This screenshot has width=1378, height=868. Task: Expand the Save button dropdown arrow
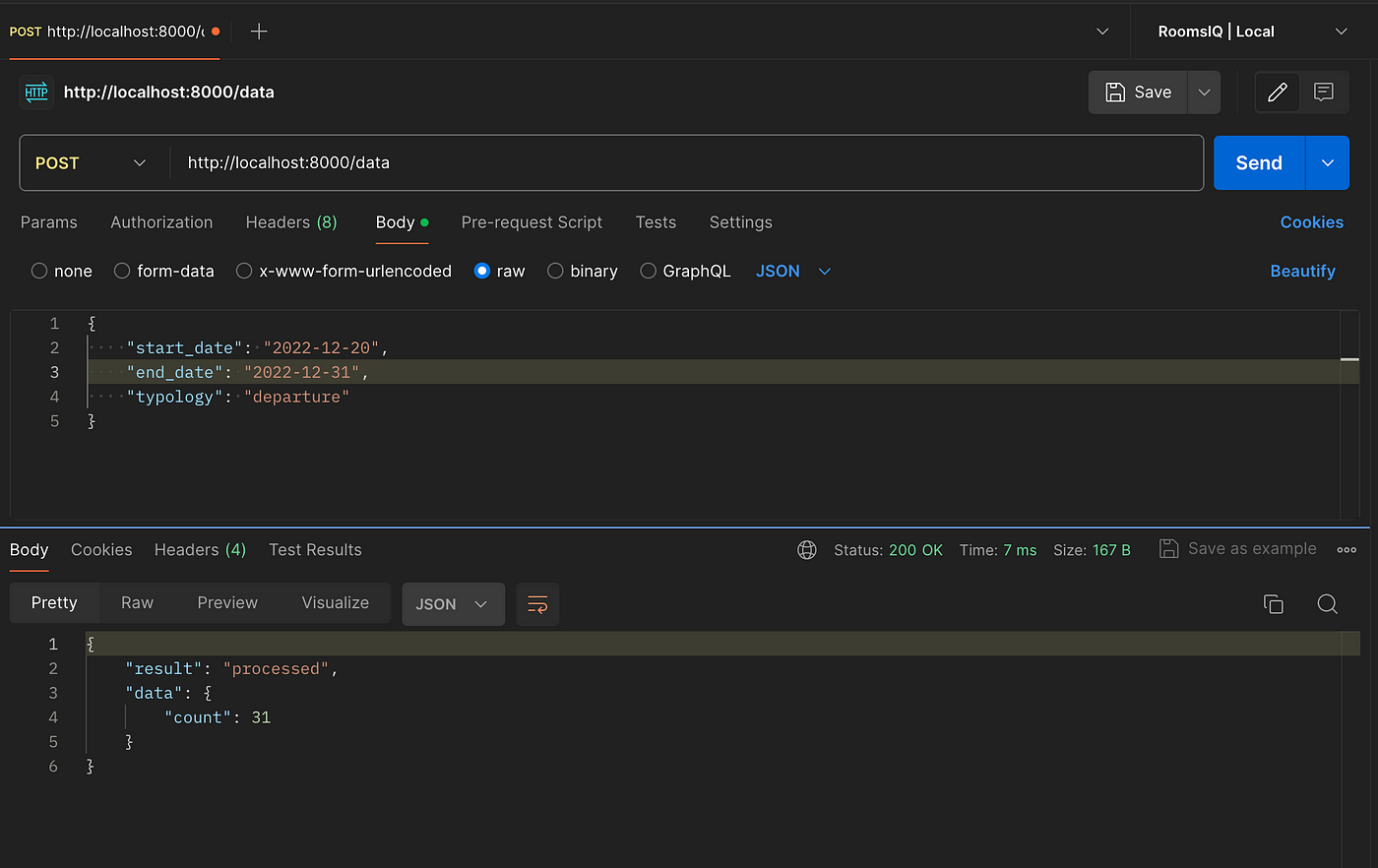pyautogui.click(x=1204, y=93)
